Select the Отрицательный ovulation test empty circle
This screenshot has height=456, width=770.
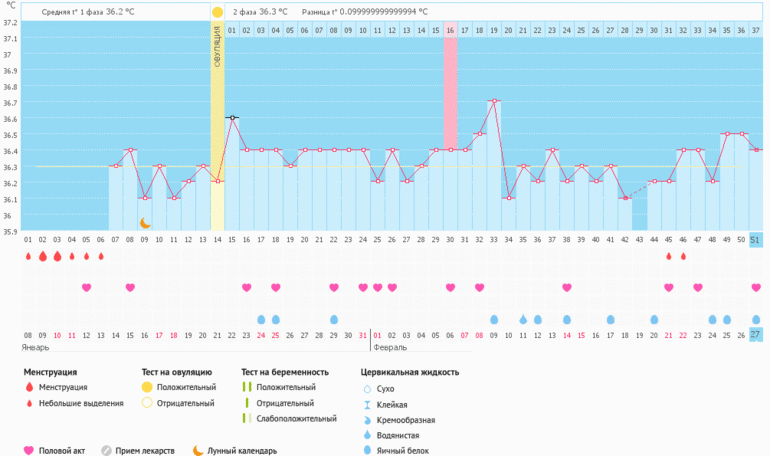[x=147, y=404]
